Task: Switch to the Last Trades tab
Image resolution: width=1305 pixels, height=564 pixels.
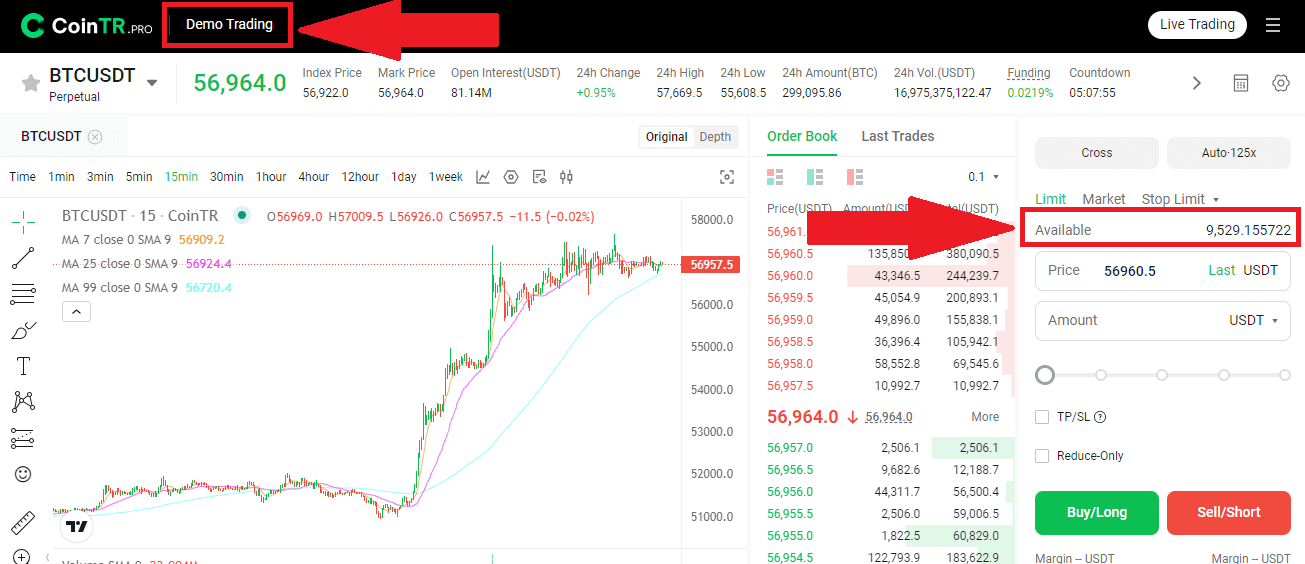Action: [x=897, y=136]
